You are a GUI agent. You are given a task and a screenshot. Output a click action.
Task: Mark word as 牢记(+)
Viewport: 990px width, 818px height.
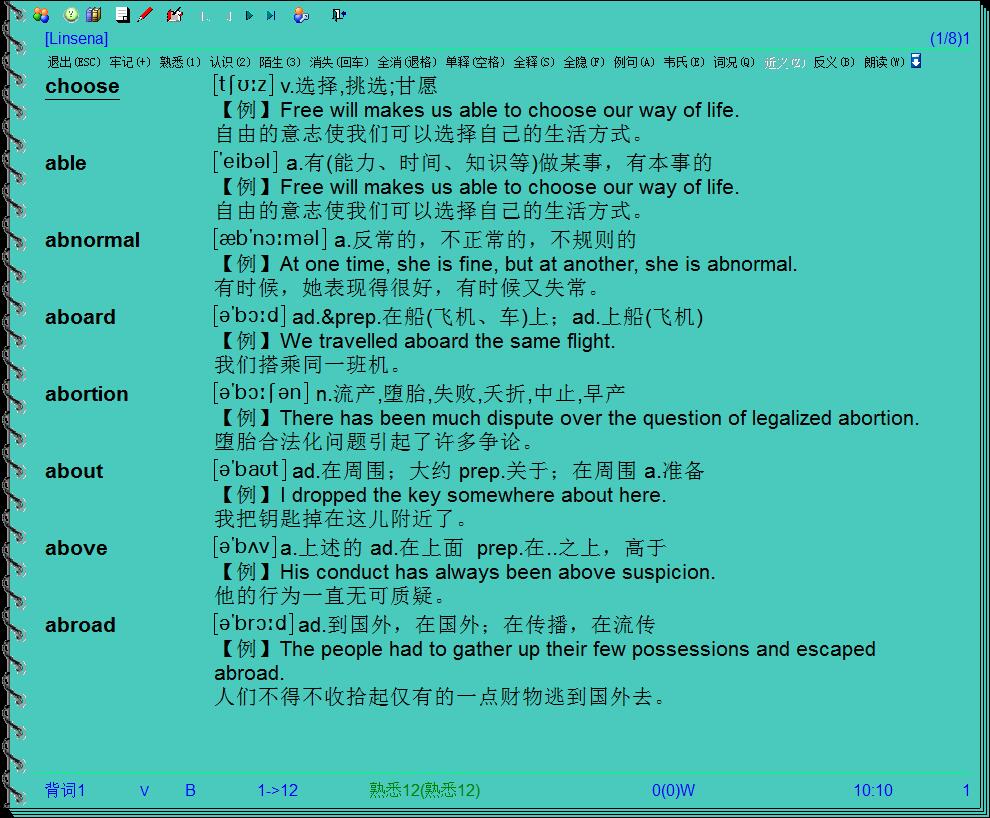coord(130,62)
